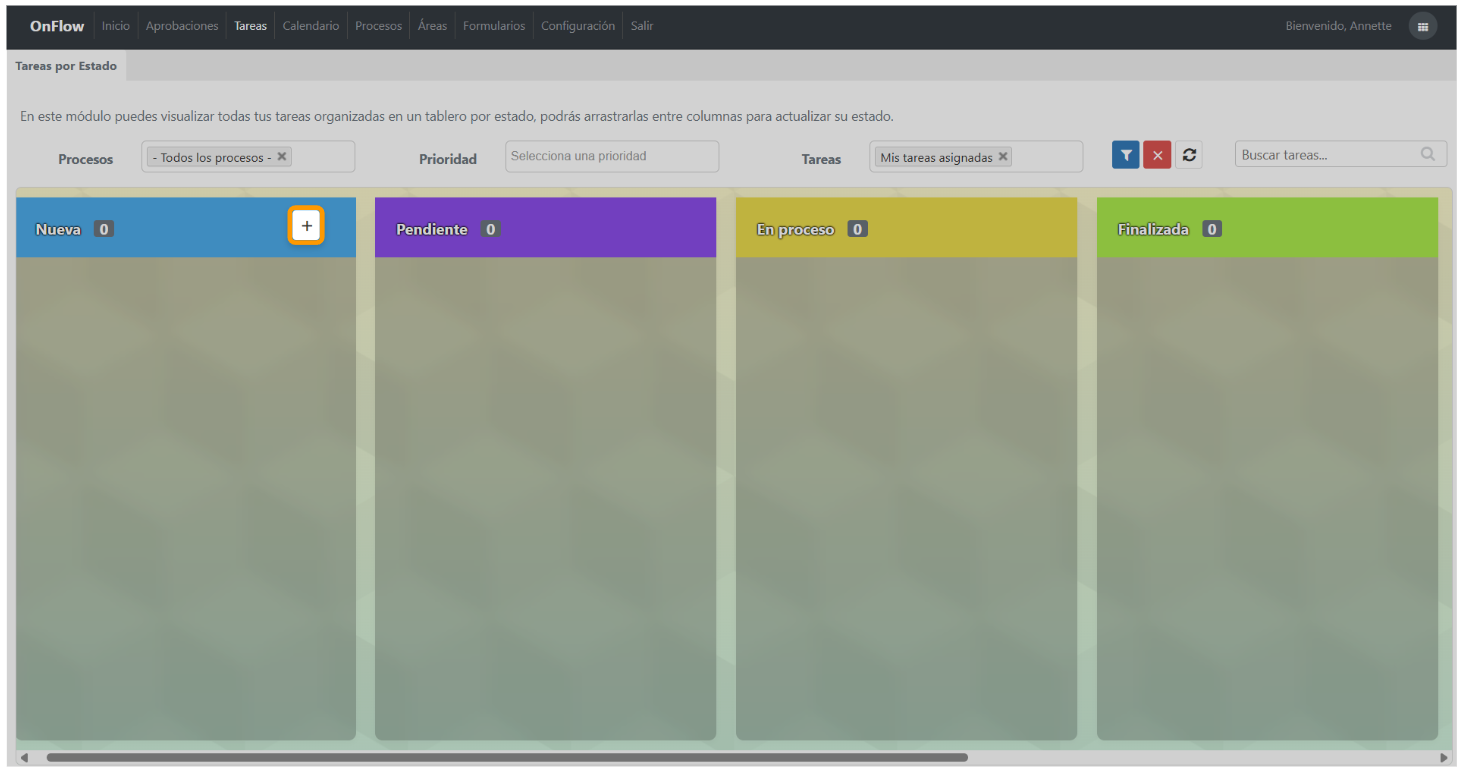Viewport: 1460px width, 776px height.
Task: Remove the "Todos los procesos" filter tag
Action: 282,156
